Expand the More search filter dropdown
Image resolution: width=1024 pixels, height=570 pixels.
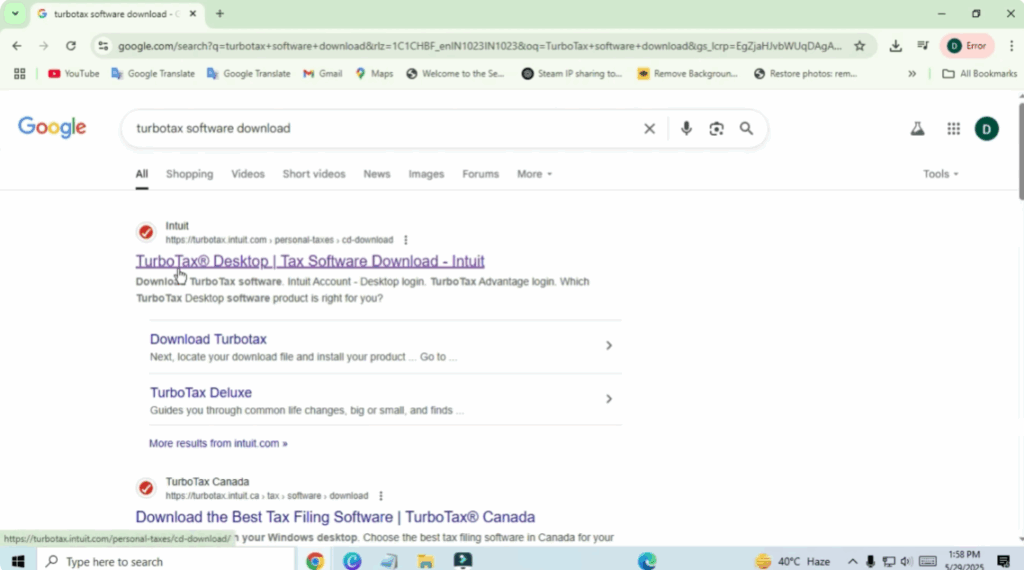[534, 174]
